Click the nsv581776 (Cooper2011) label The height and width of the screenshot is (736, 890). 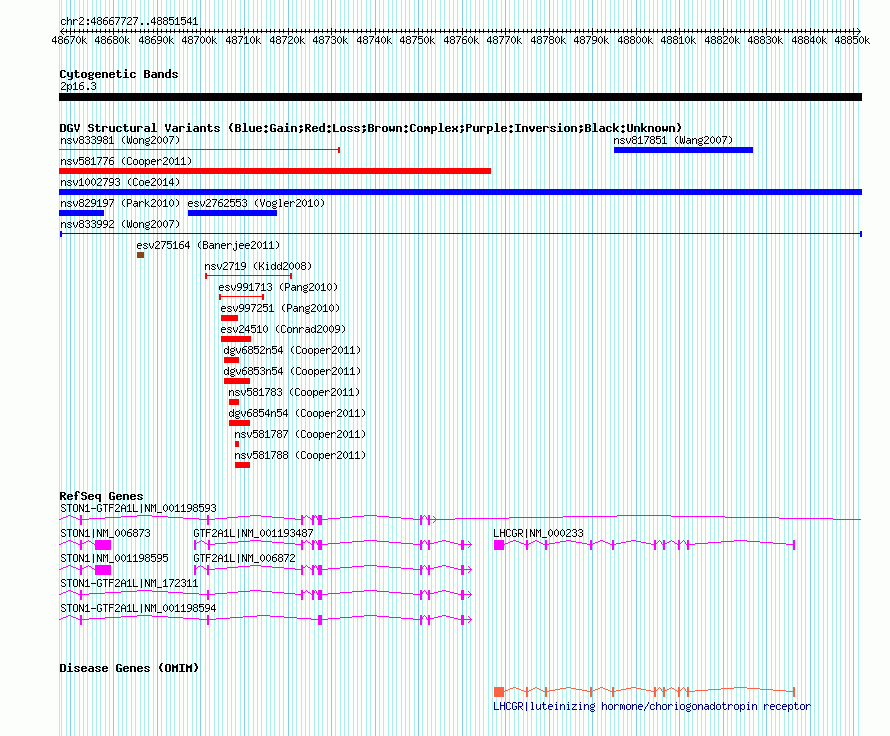click(126, 161)
